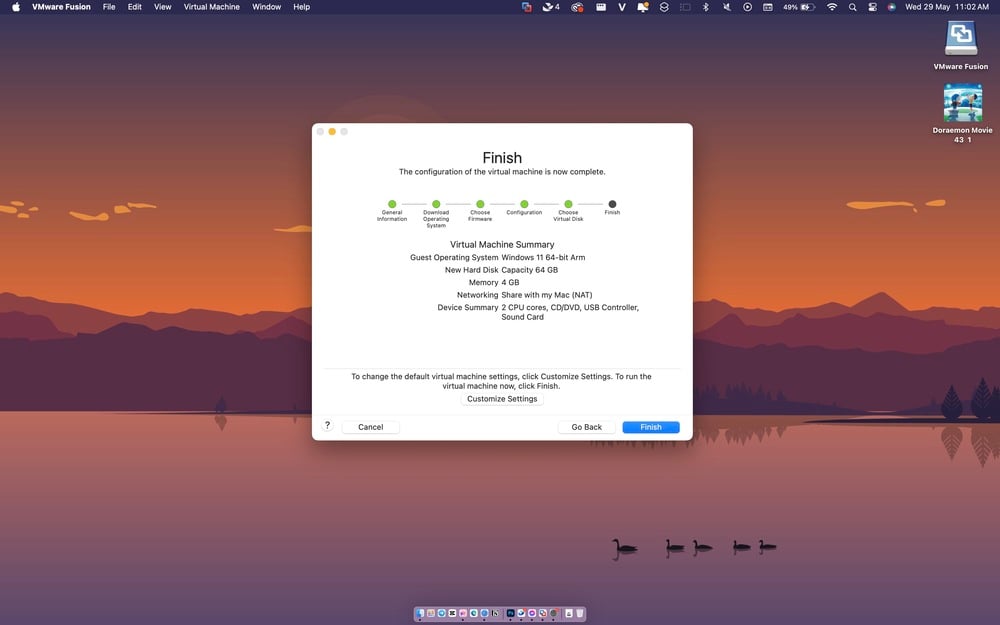This screenshot has height=625, width=1000.
Task: Open Spotlight search from the menu bar
Action: point(852,7)
